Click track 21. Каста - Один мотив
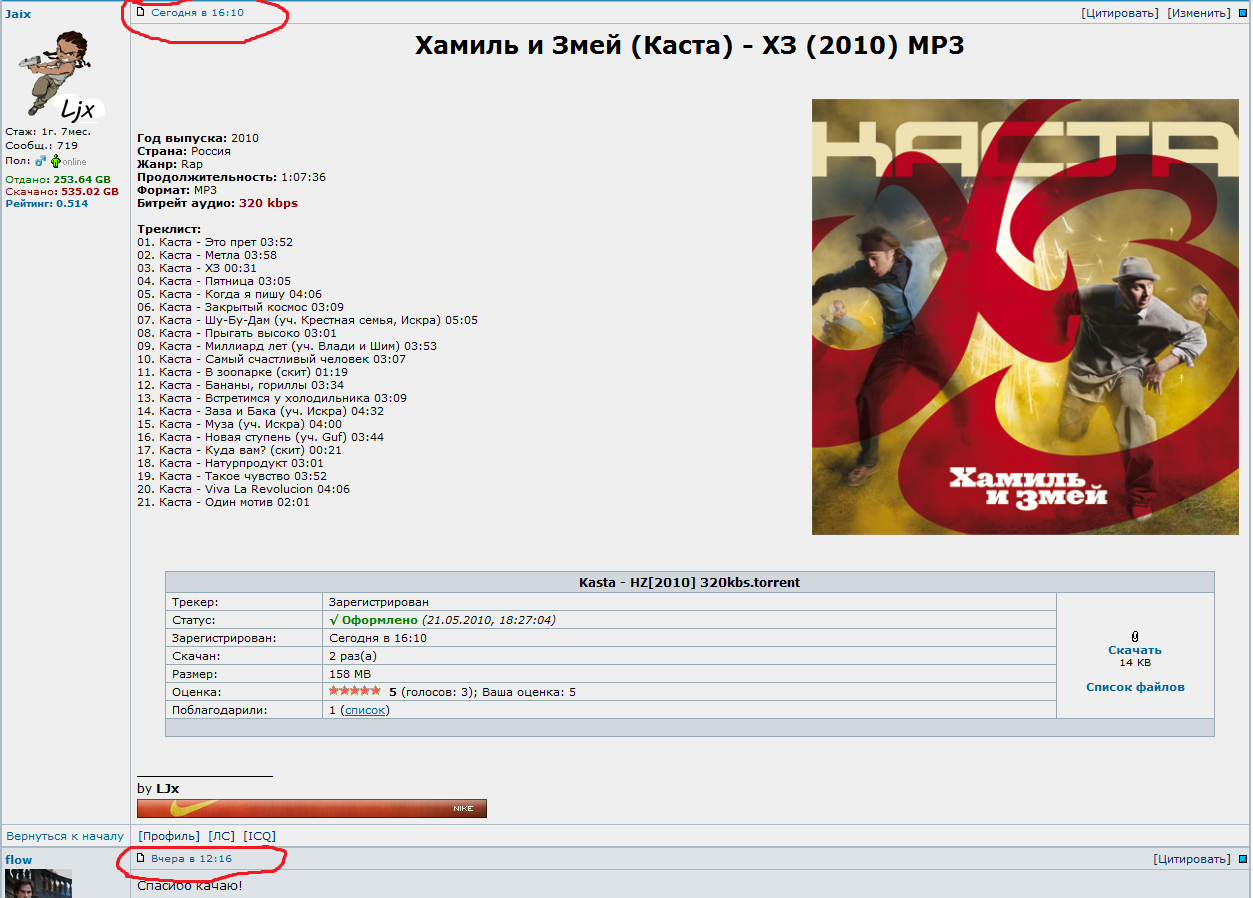This screenshot has width=1253, height=898. [223, 502]
